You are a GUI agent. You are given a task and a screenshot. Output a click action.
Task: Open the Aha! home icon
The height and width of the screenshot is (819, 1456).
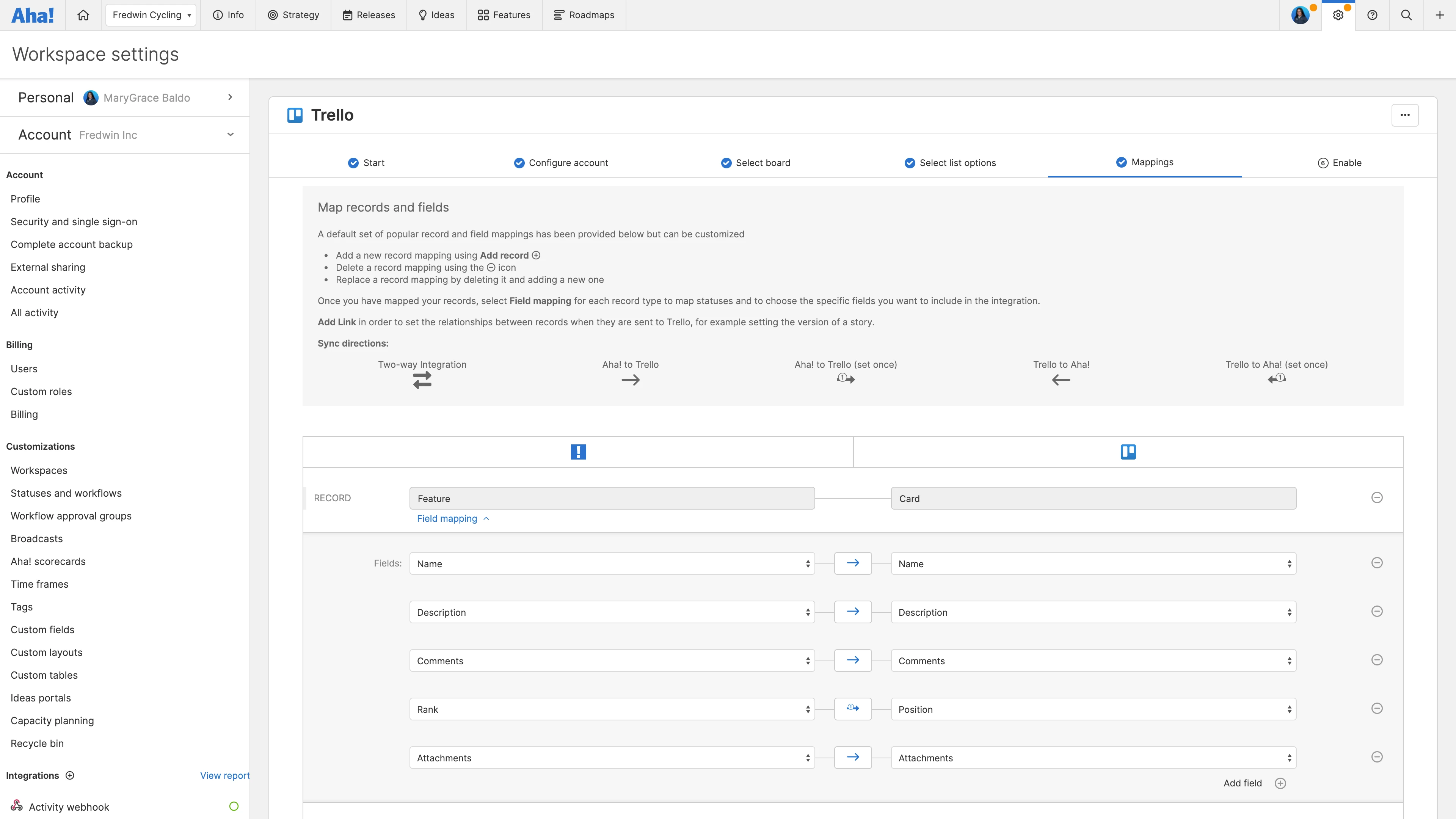83,15
